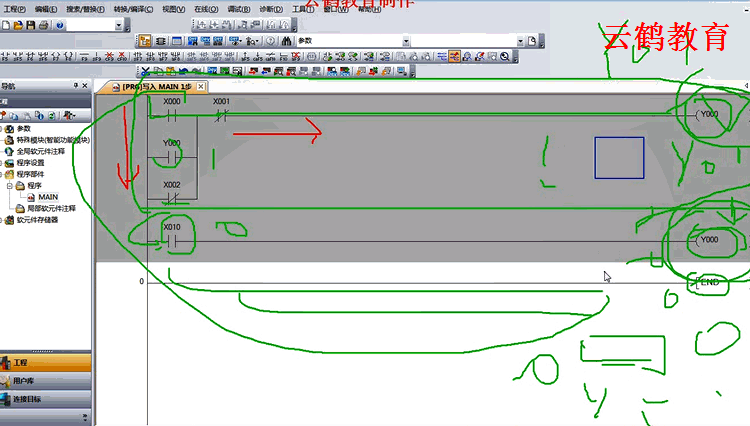Toggle the highlighted orange ladder mode icon
Viewport: 750px width, 426px height.
454,57
